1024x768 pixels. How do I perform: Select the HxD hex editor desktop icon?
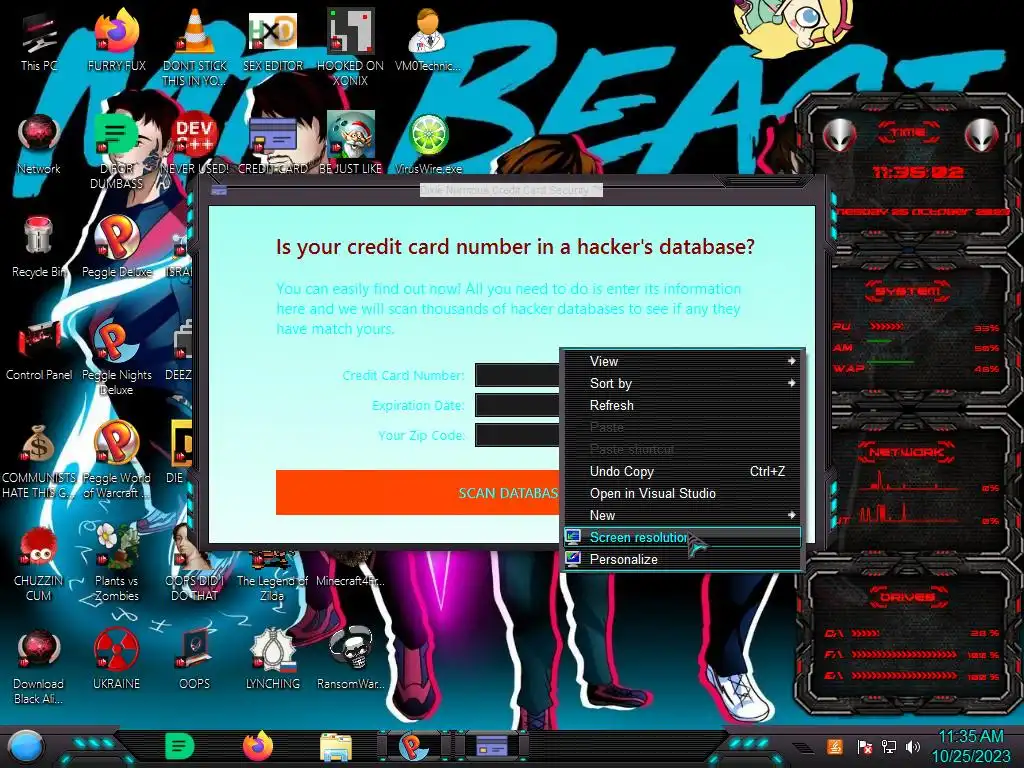pos(273,42)
